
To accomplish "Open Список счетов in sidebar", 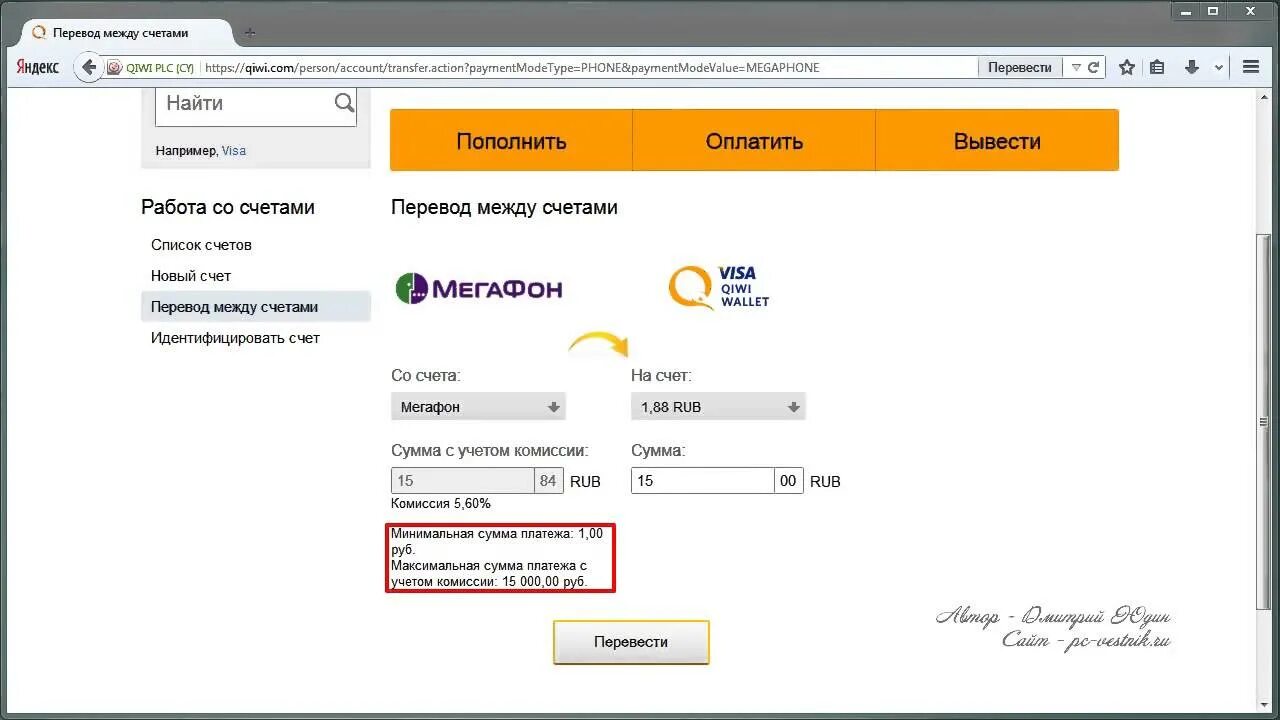I will pyautogui.click(x=201, y=245).
